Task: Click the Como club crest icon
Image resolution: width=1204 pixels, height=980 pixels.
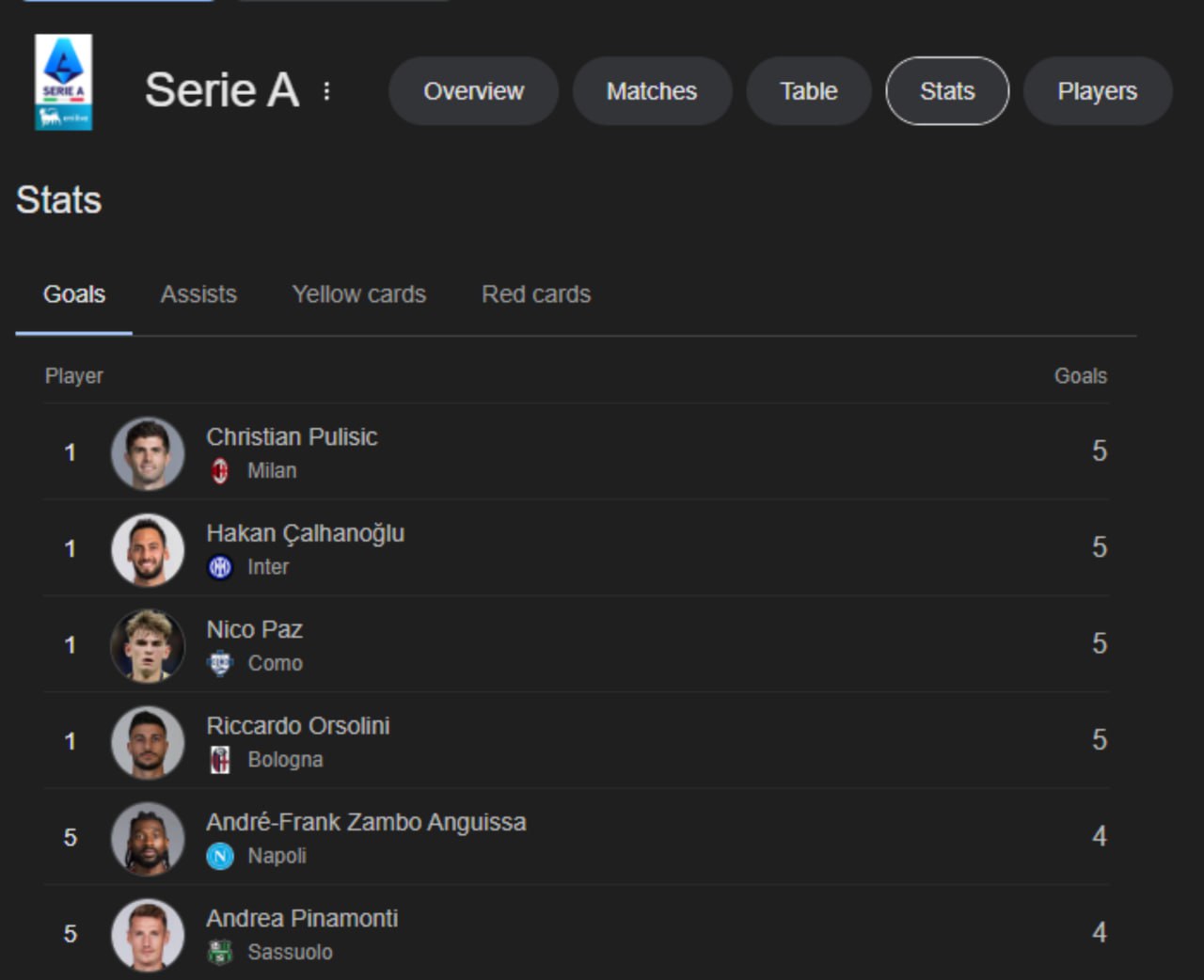Action: pyautogui.click(x=220, y=663)
